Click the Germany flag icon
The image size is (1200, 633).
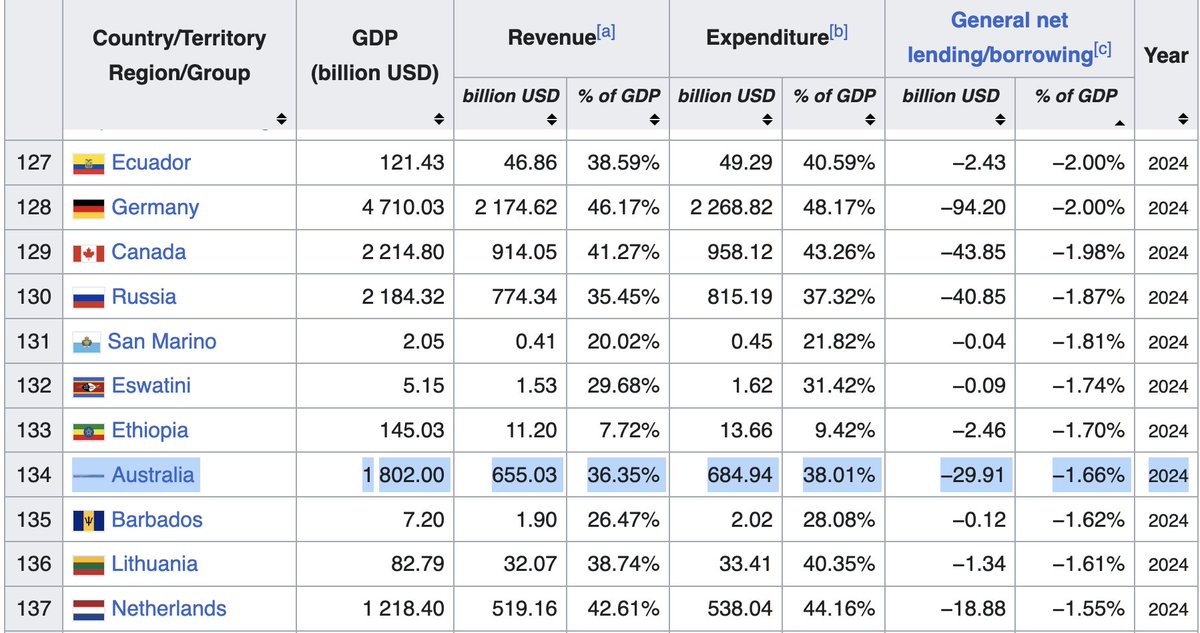click(x=89, y=208)
